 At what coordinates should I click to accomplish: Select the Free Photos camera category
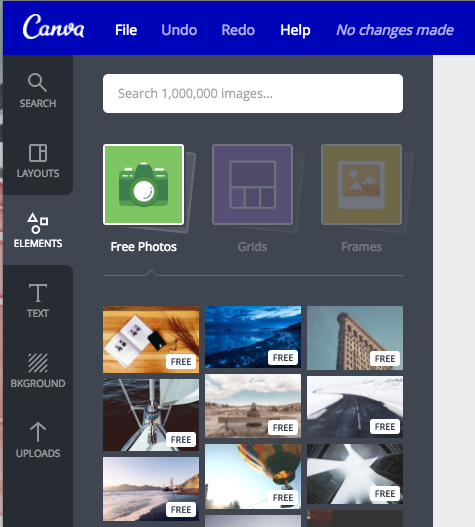[144, 185]
